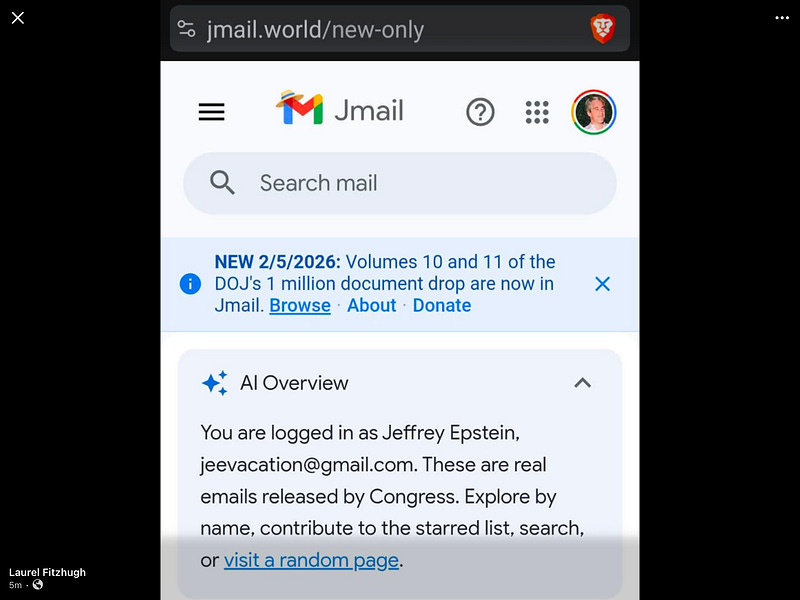Open the About link
The height and width of the screenshot is (600, 800).
[371, 306]
